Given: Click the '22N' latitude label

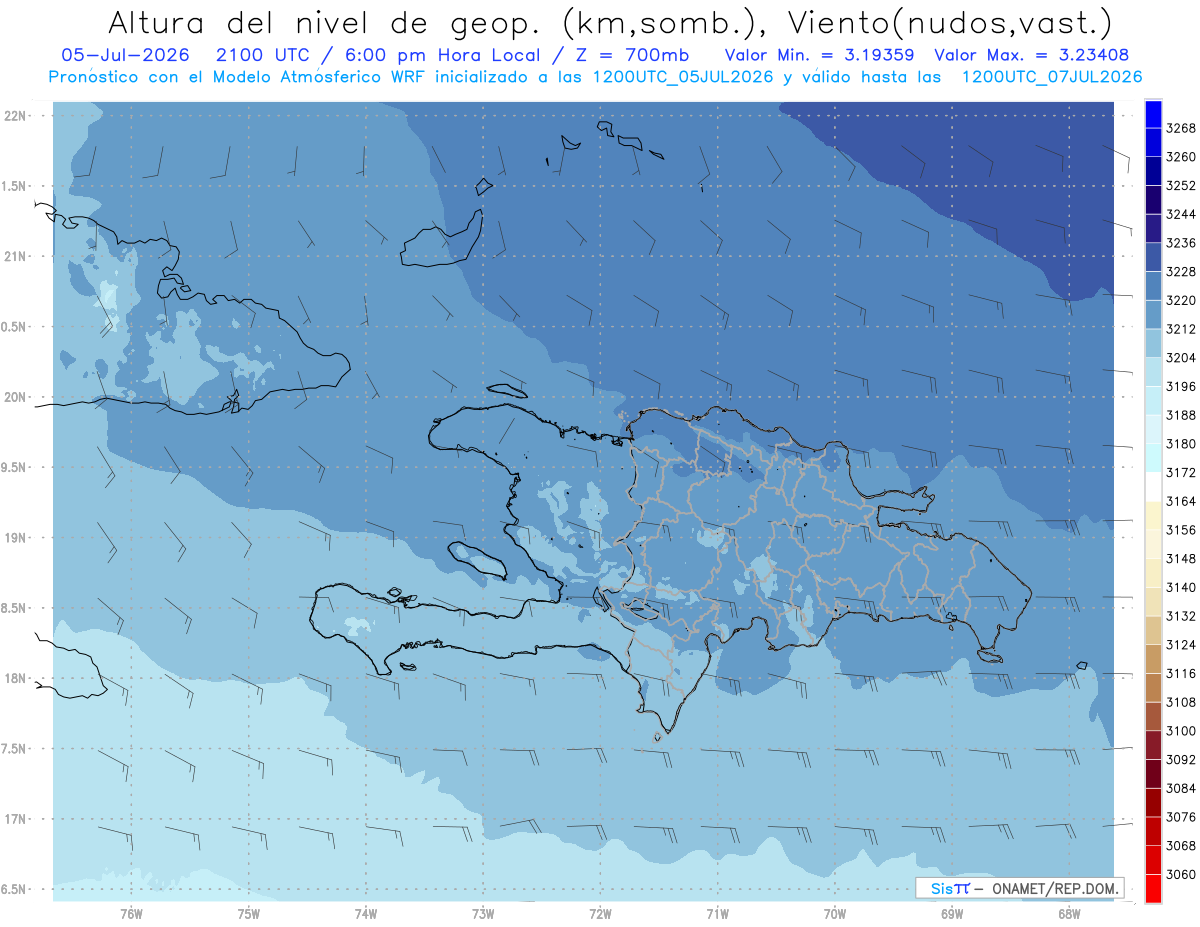Looking at the screenshot, I should click(17, 115).
